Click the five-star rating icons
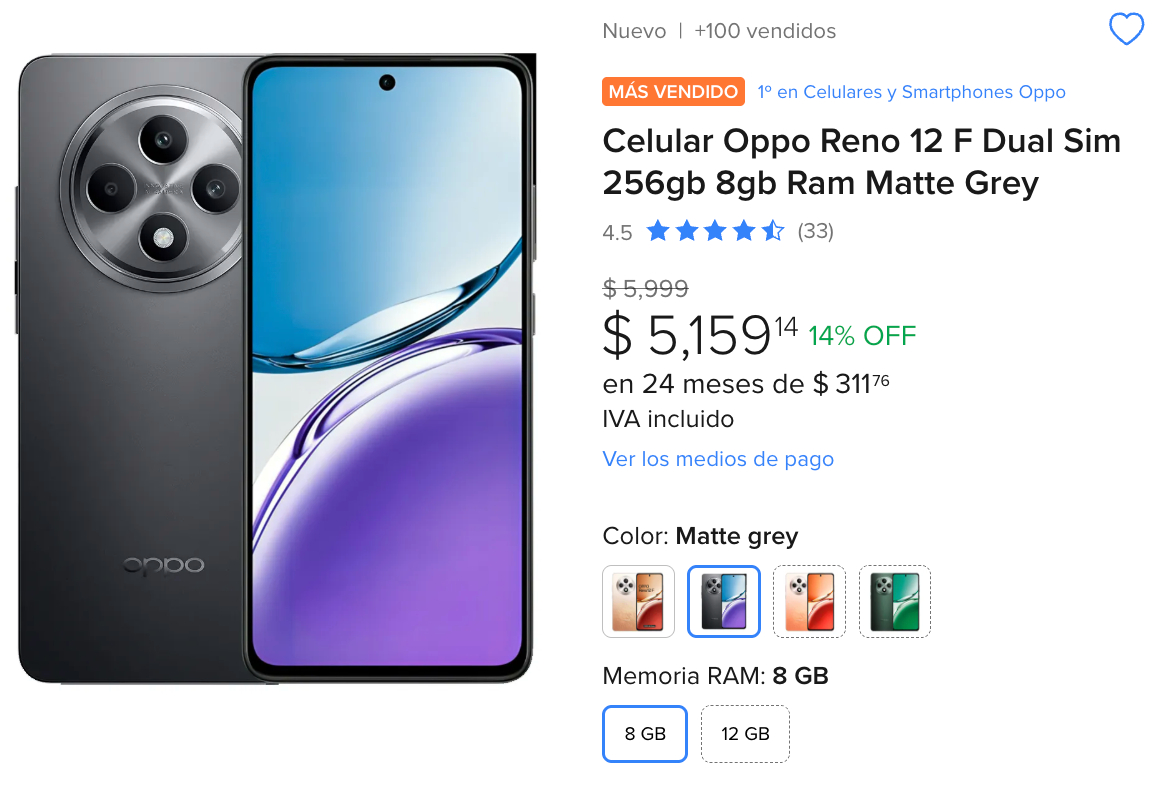The image size is (1166, 790). pyautogui.click(x=715, y=231)
